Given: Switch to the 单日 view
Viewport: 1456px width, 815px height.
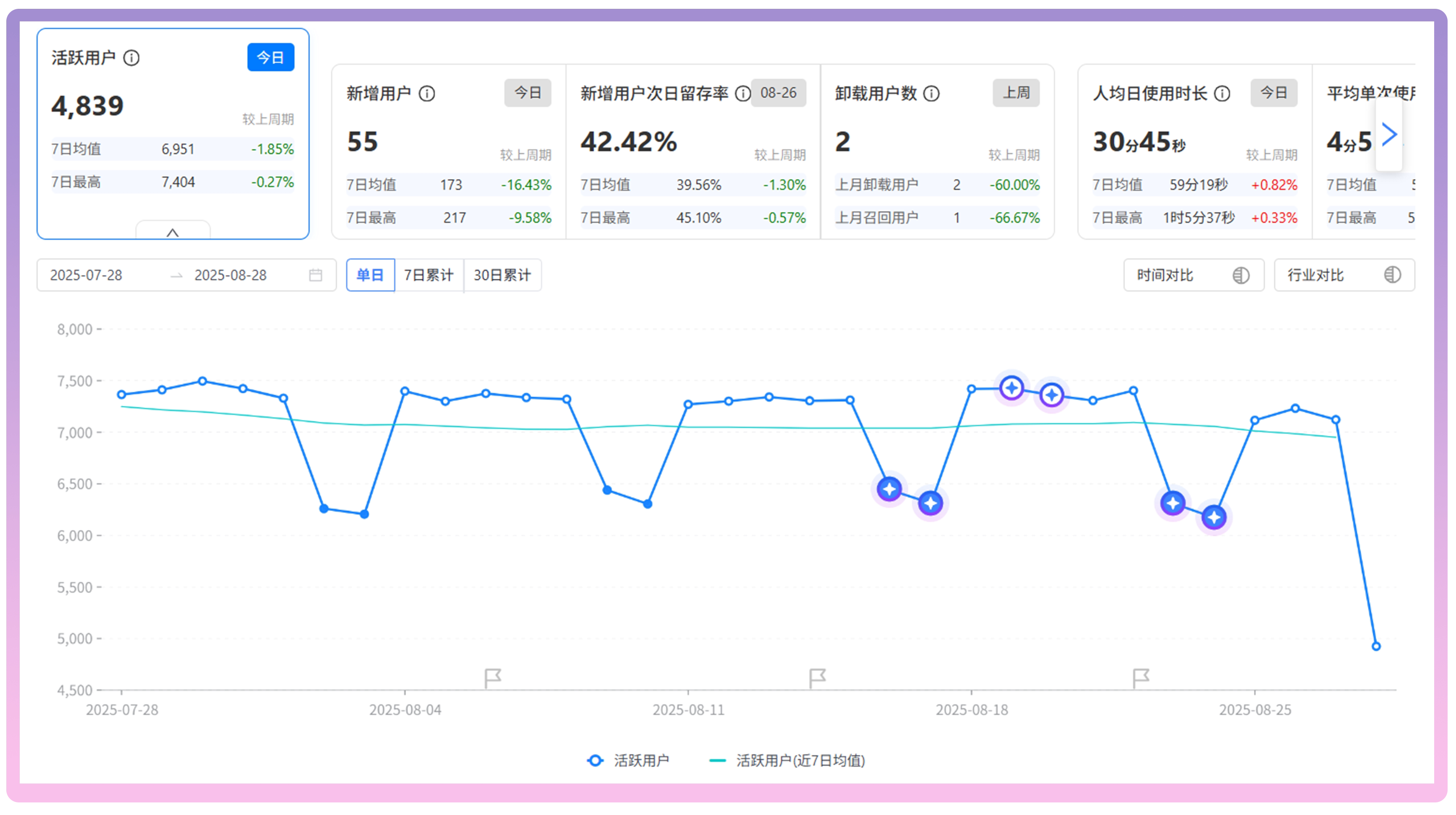Looking at the screenshot, I should [369, 275].
